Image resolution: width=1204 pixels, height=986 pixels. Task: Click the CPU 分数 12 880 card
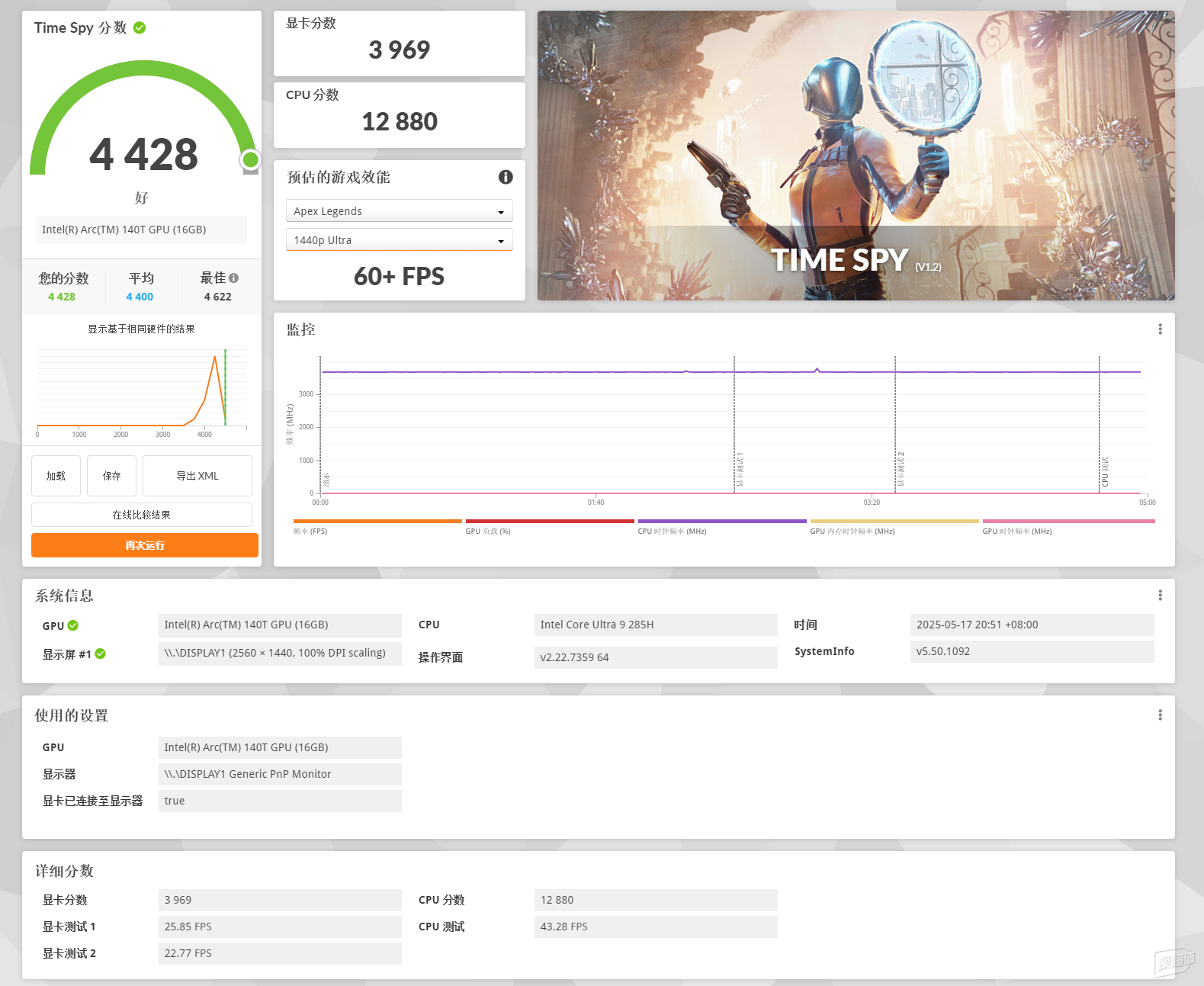click(x=399, y=115)
